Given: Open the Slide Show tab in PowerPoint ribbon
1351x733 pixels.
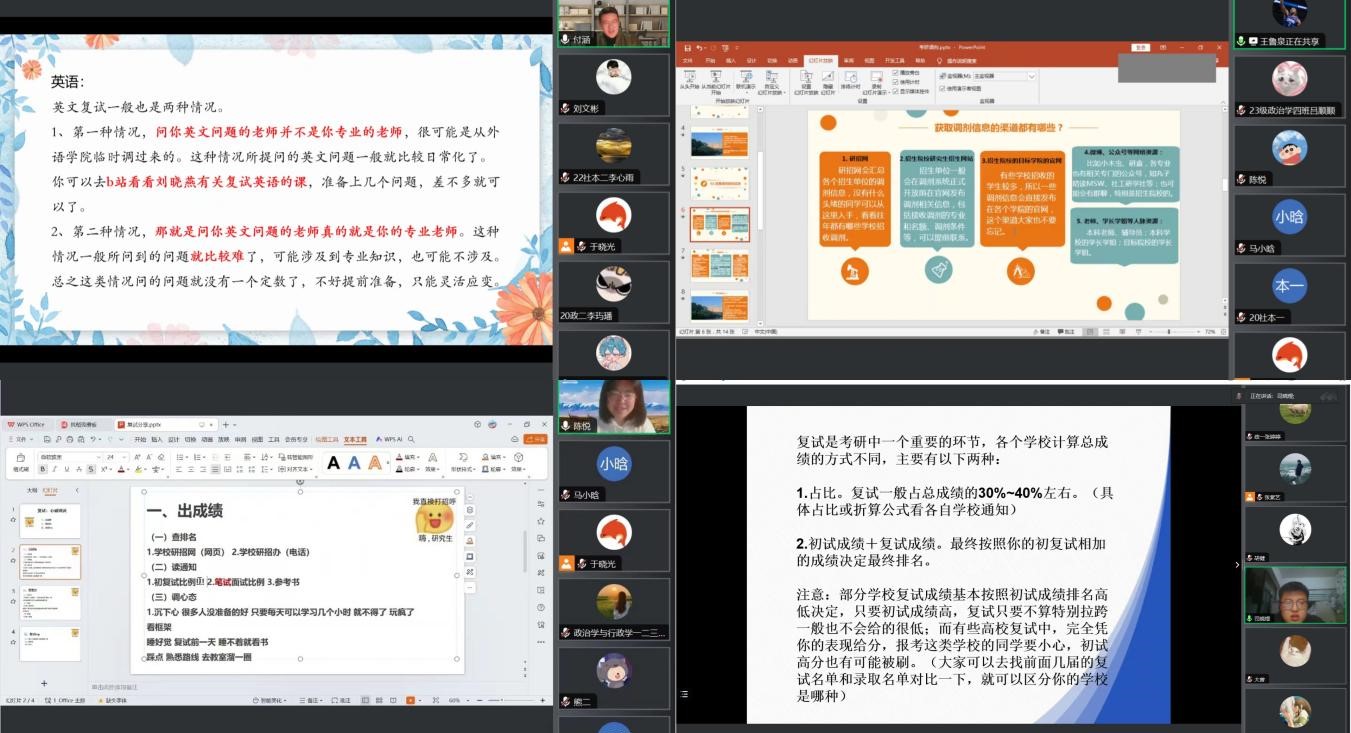Looking at the screenshot, I should tap(822, 60).
